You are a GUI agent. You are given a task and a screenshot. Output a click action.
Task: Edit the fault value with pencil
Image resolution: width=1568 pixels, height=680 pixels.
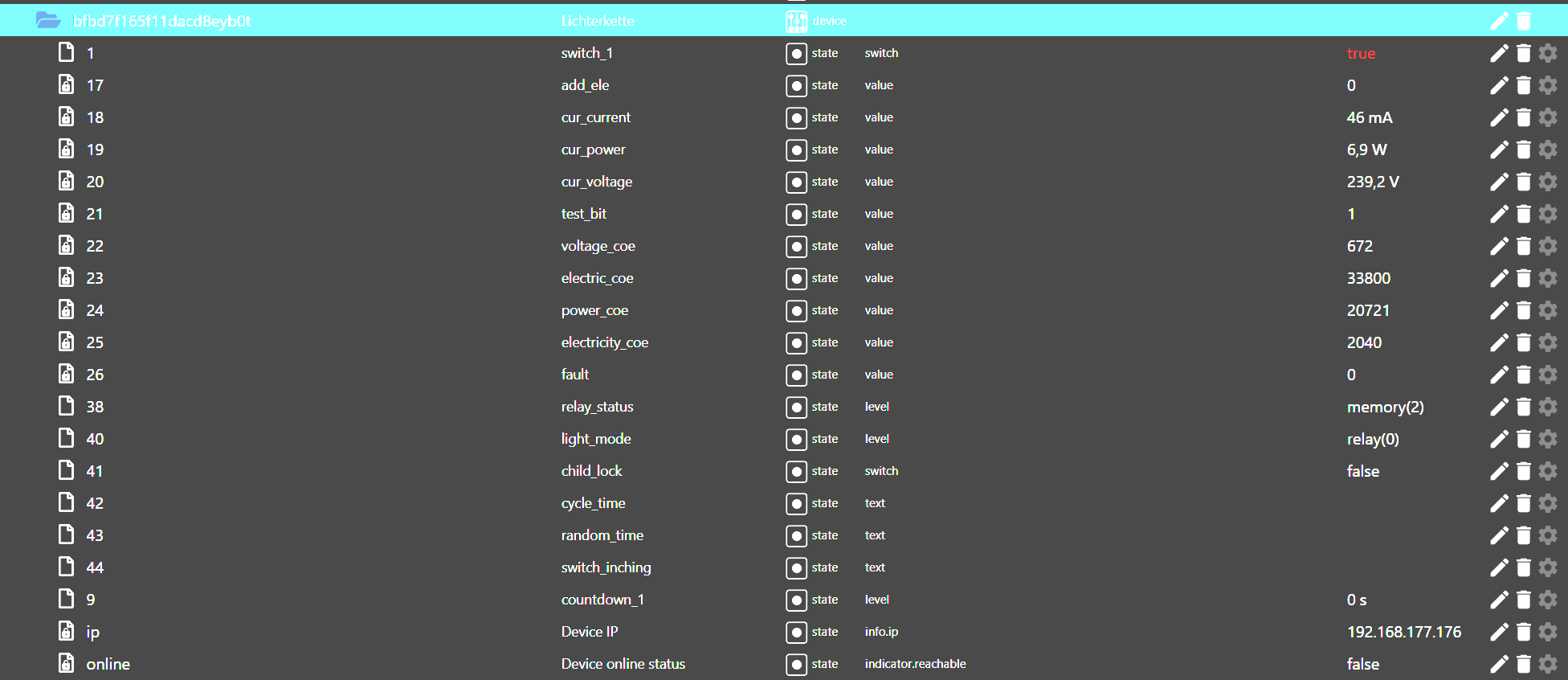tap(1499, 375)
